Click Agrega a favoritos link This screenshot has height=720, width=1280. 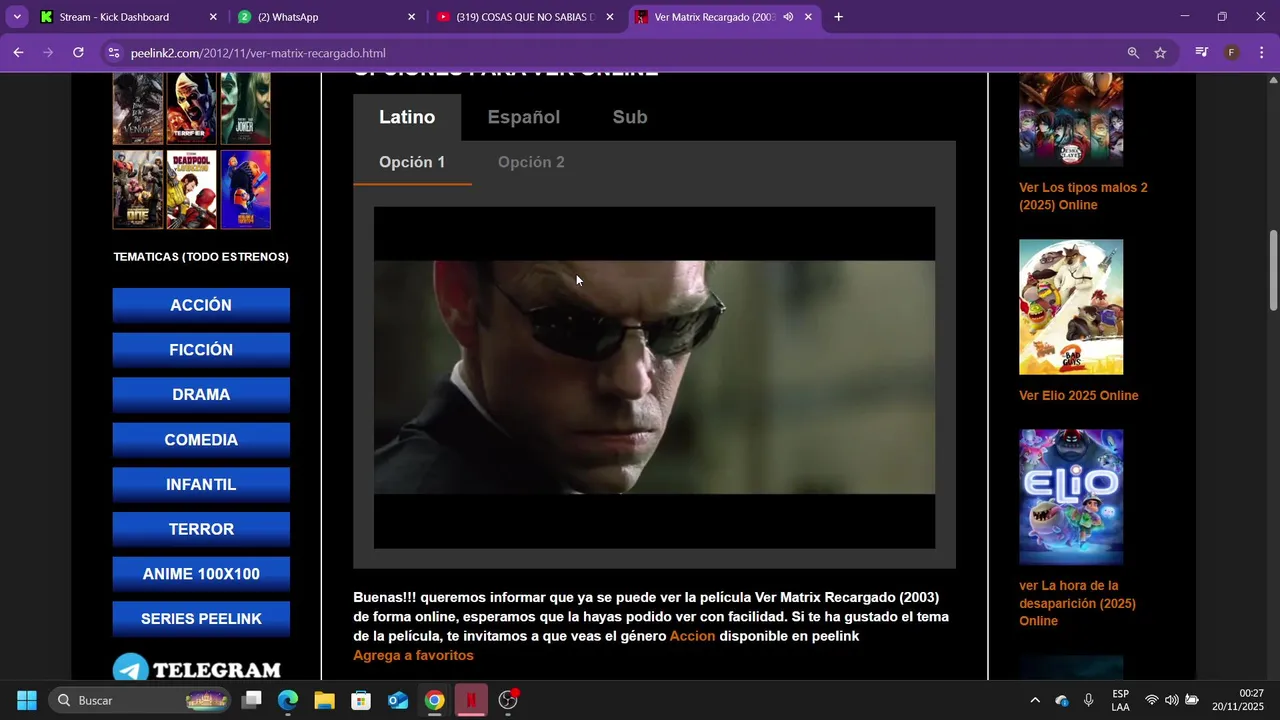coord(413,655)
